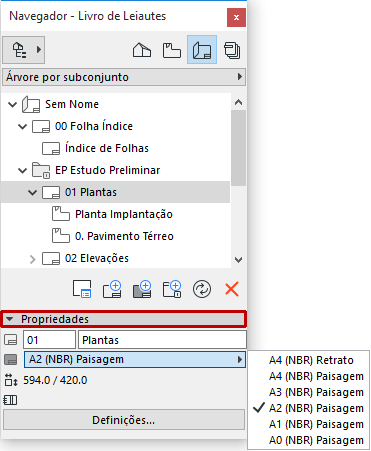The height and width of the screenshot is (451, 371).
Task: Open the Árvore por subconjunto dropdown
Action: 124,77
